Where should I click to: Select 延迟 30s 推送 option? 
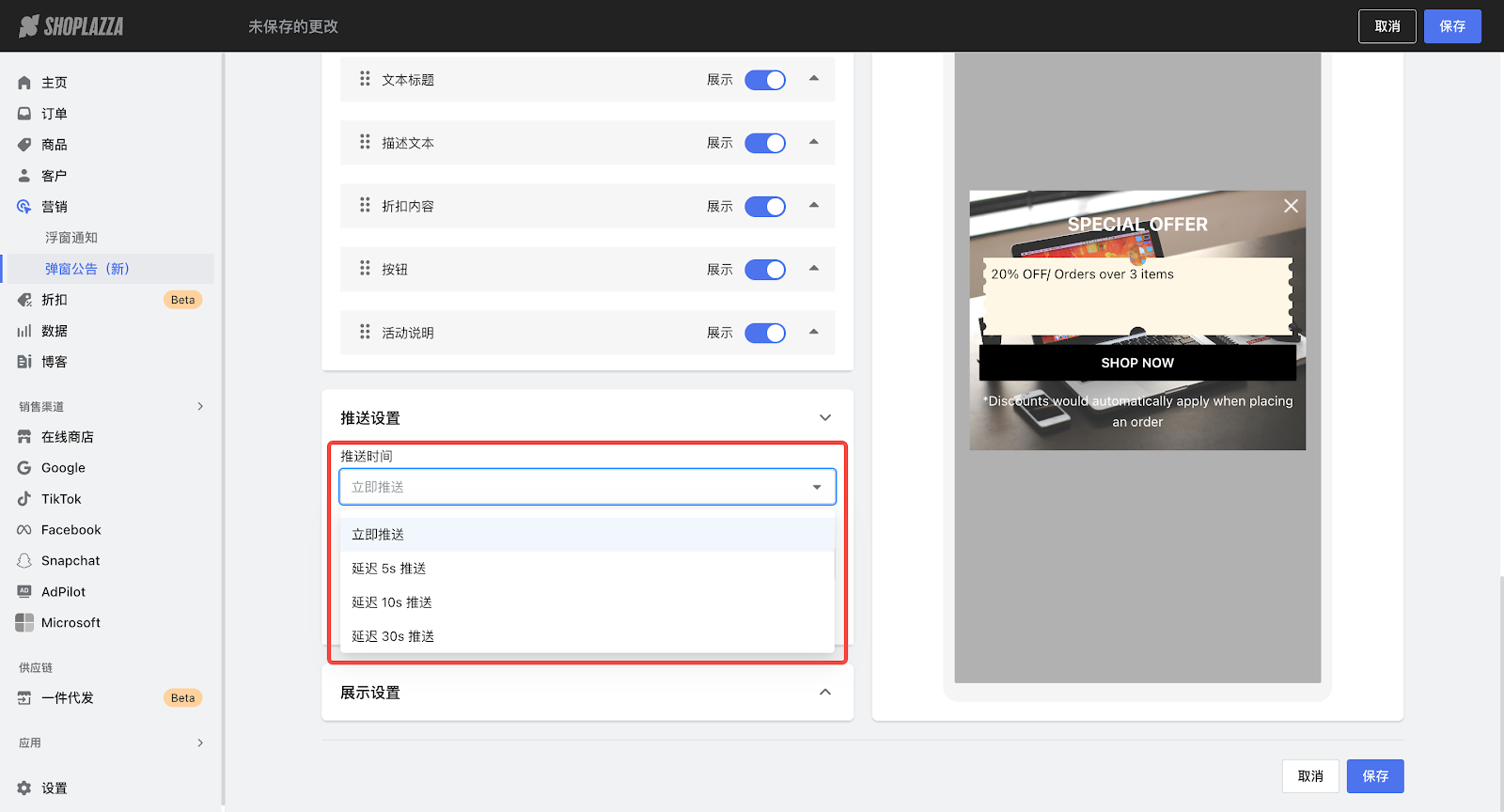587,636
